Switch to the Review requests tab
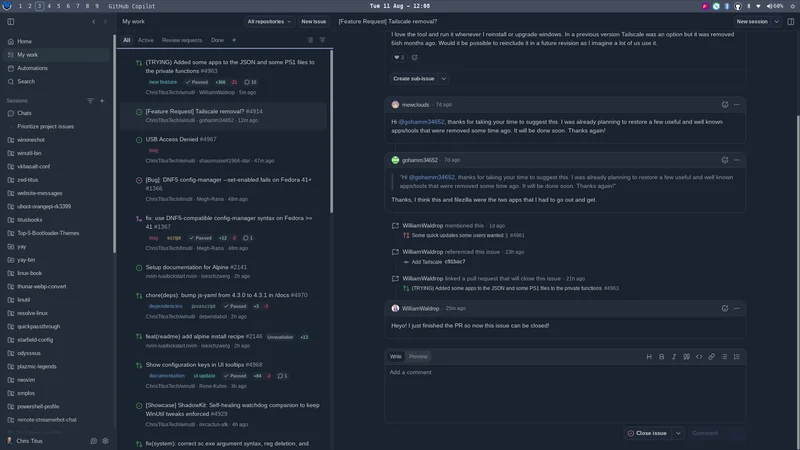The image size is (800, 450). tap(182, 40)
